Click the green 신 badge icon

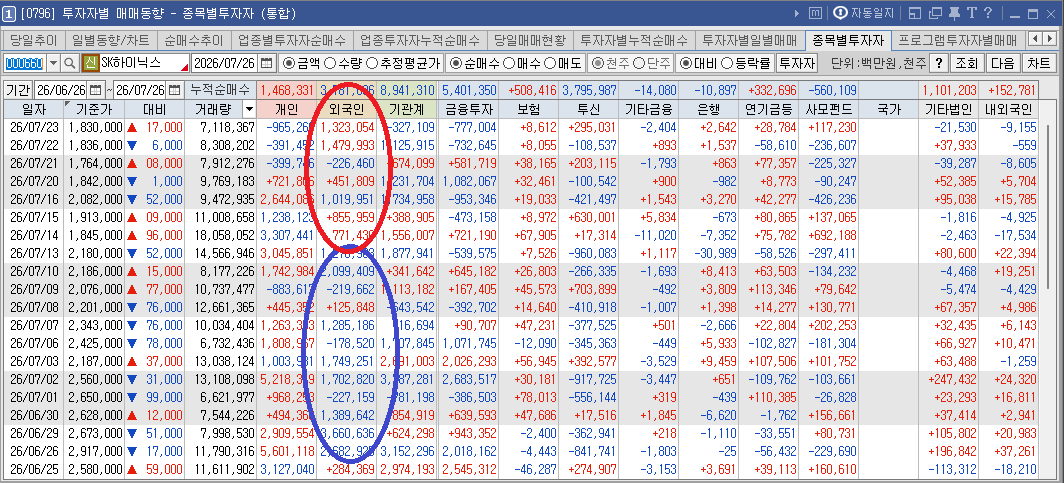pyautogui.click(x=90, y=63)
